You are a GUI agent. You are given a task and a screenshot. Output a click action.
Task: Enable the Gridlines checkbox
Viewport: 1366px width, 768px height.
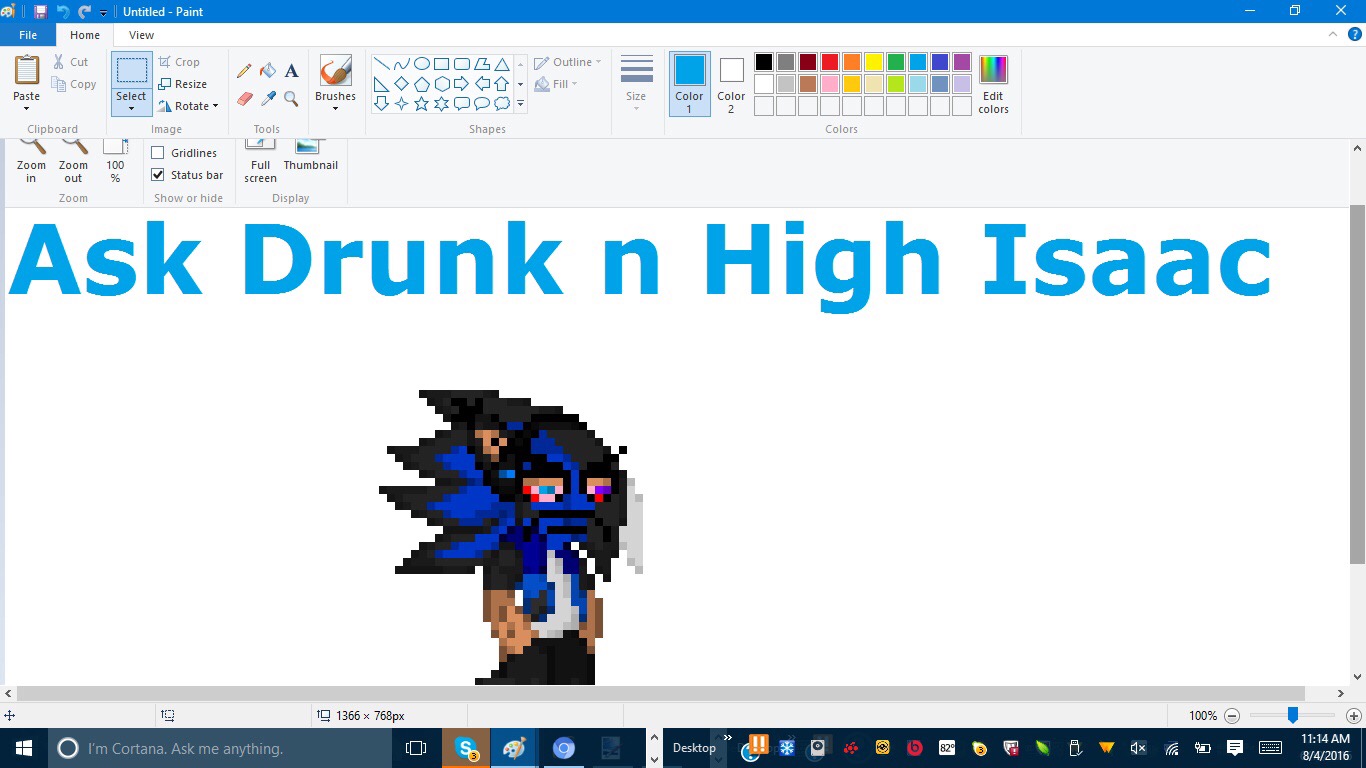coord(158,153)
